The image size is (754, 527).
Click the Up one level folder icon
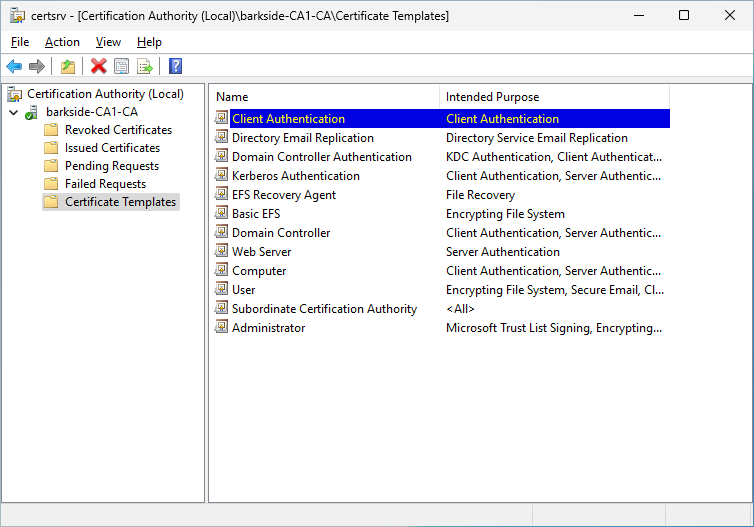67,67
